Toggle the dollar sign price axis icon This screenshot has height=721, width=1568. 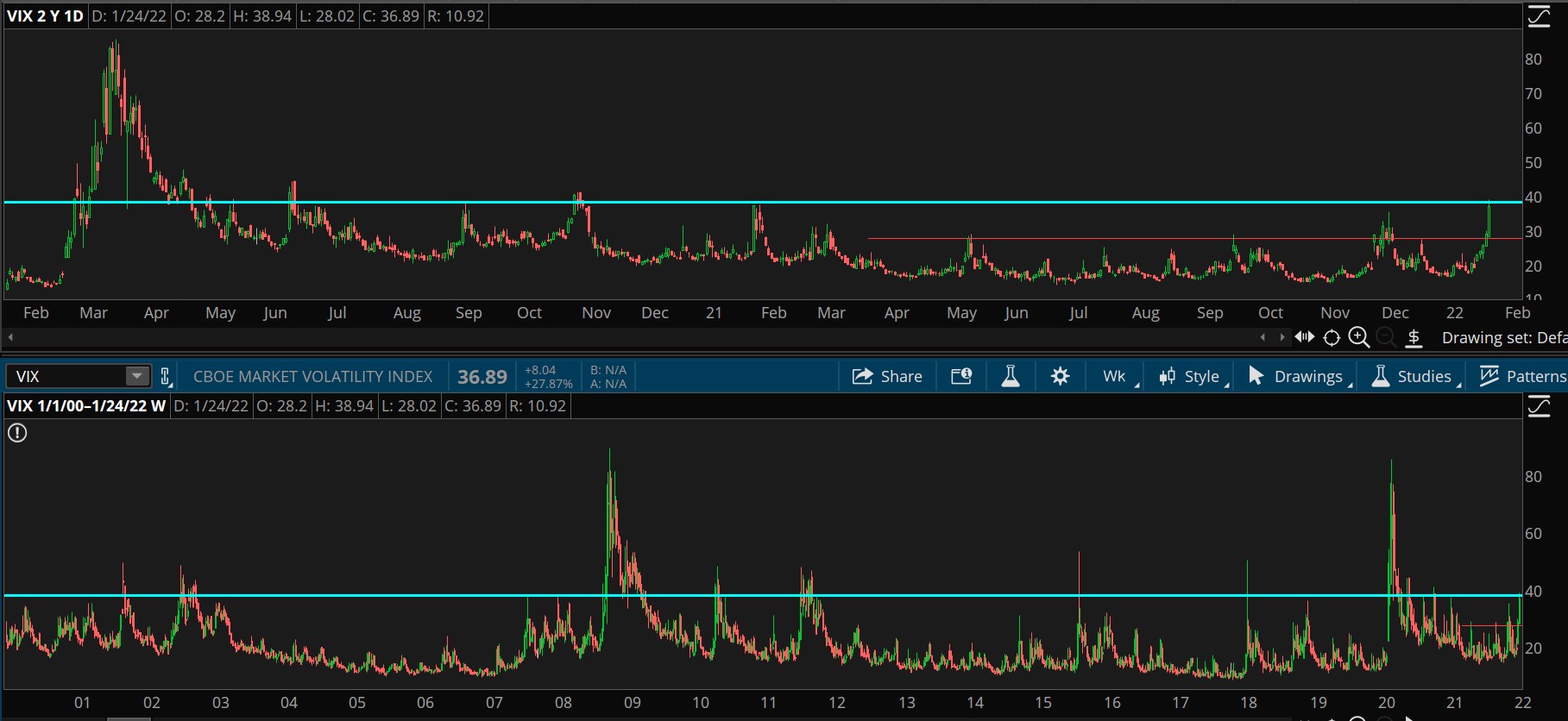pos(1414,338)
